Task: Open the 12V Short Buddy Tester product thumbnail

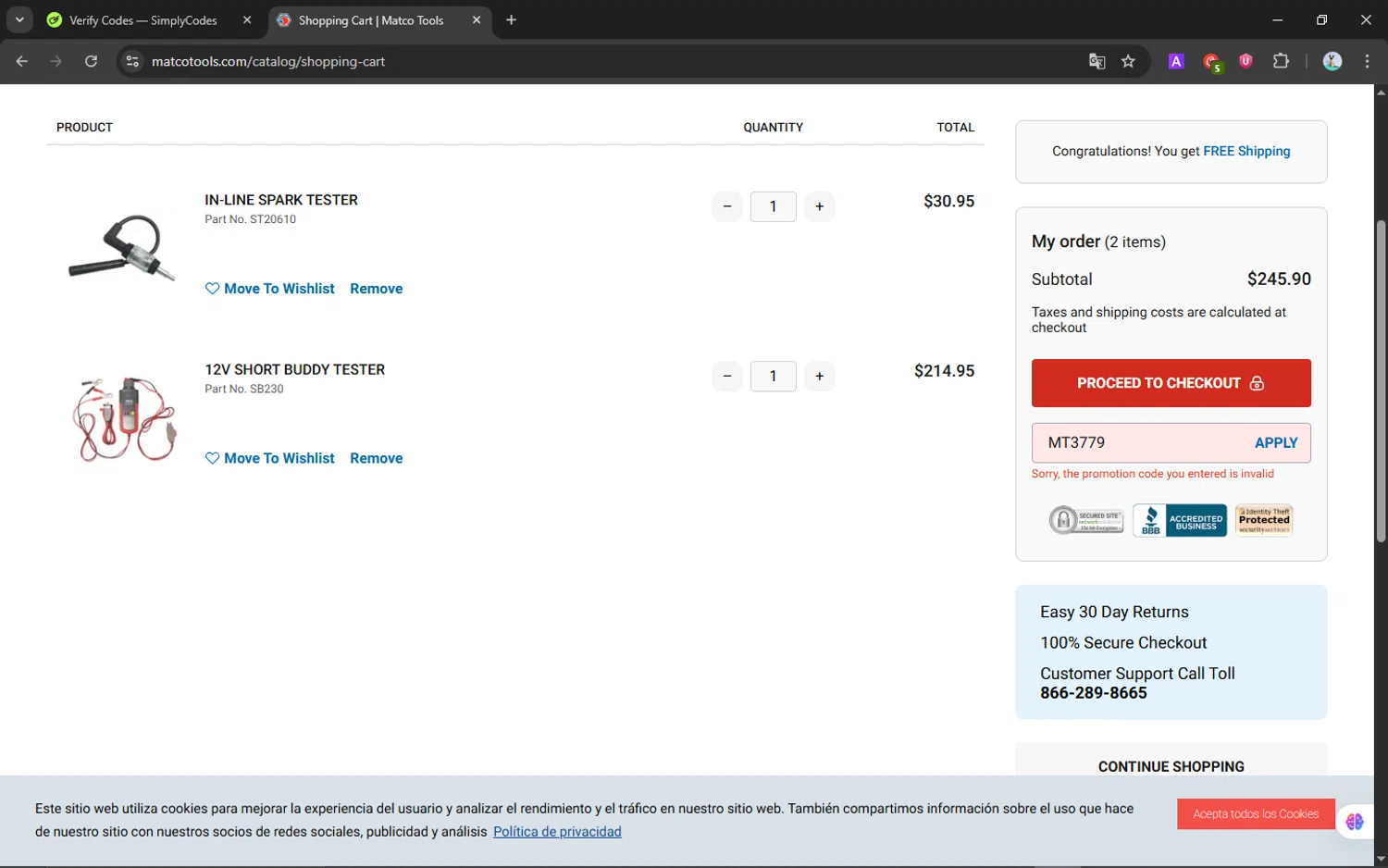Action: 124,418
